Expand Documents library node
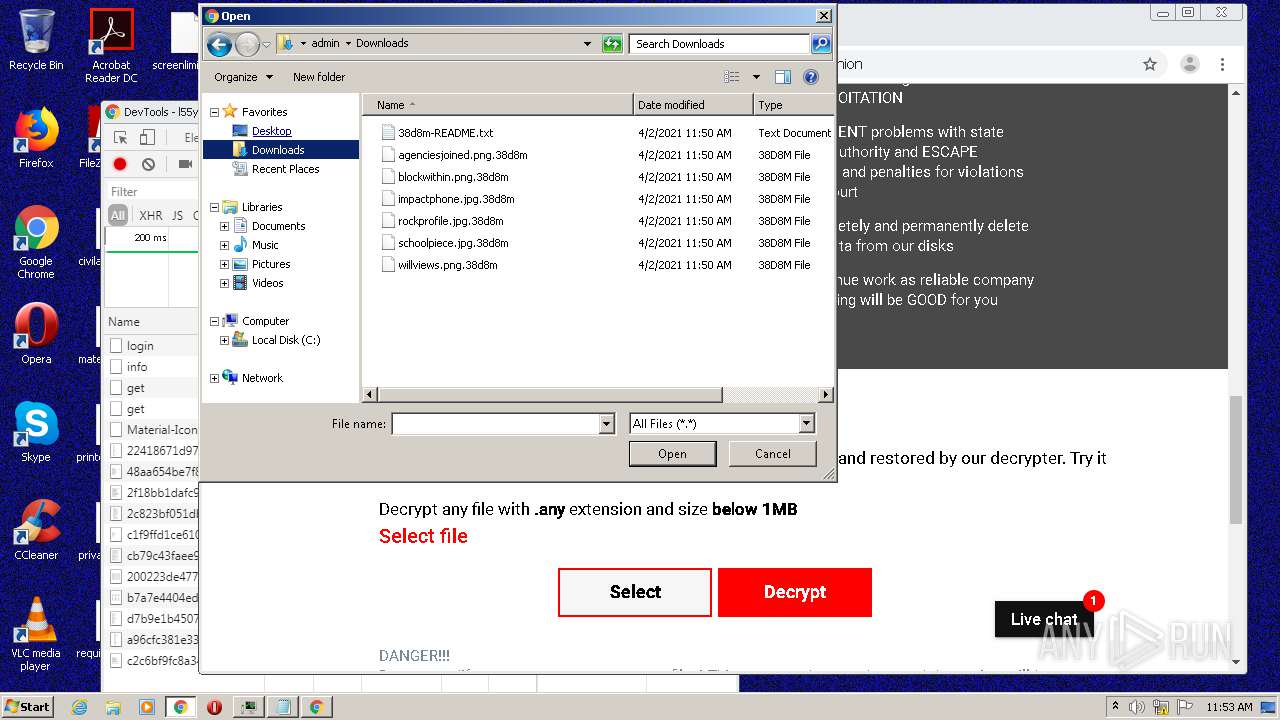 click(x=224, y=226)
